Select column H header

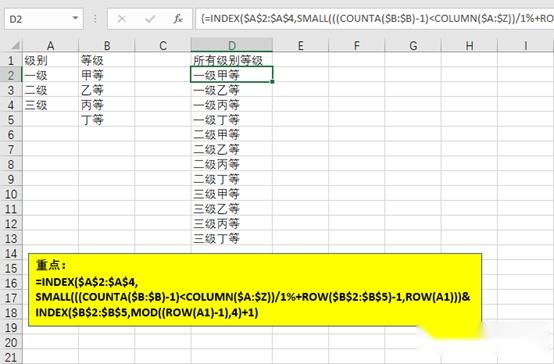(469, 45)
